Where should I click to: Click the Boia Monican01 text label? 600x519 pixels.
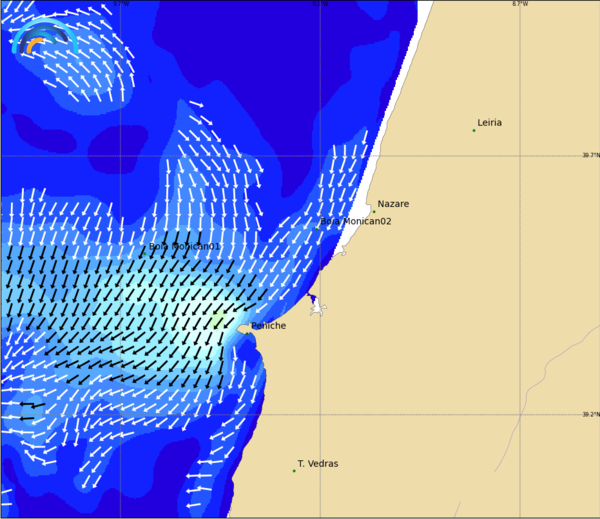[184, 247]
